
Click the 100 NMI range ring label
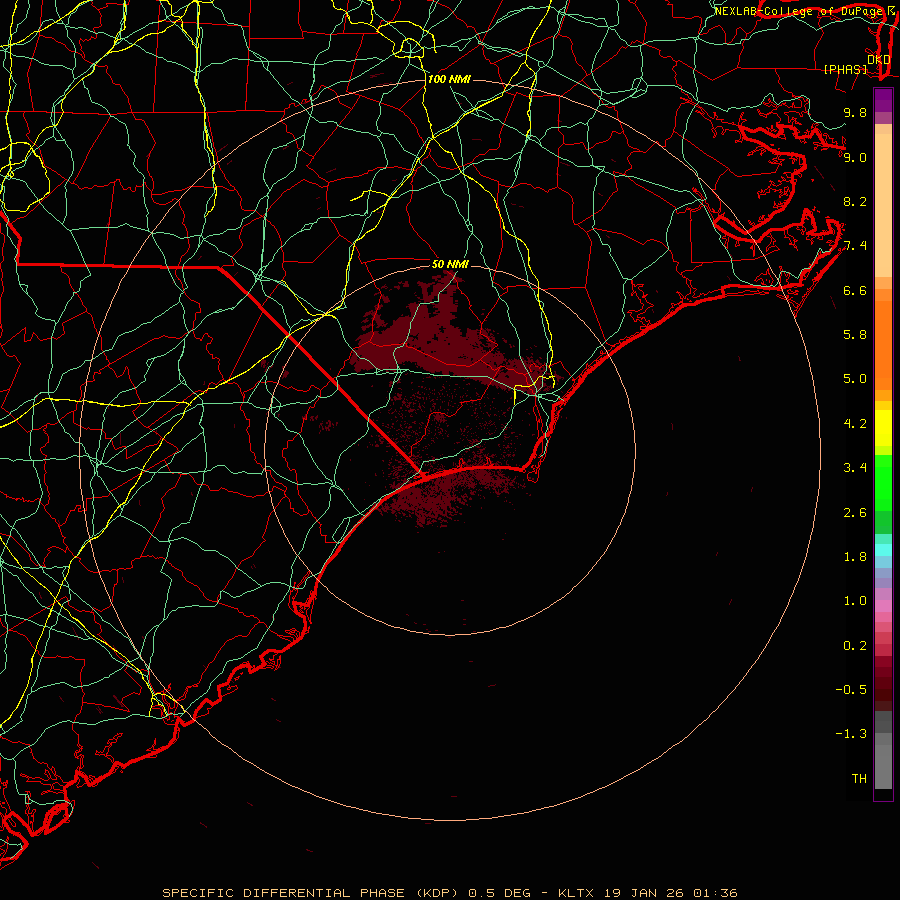click(x=449, y=79)
